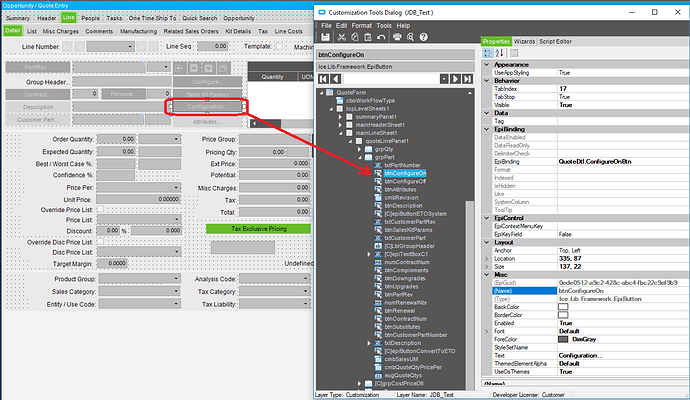Open the Format menu
The image size is (690, 400).
coord(361,26)
